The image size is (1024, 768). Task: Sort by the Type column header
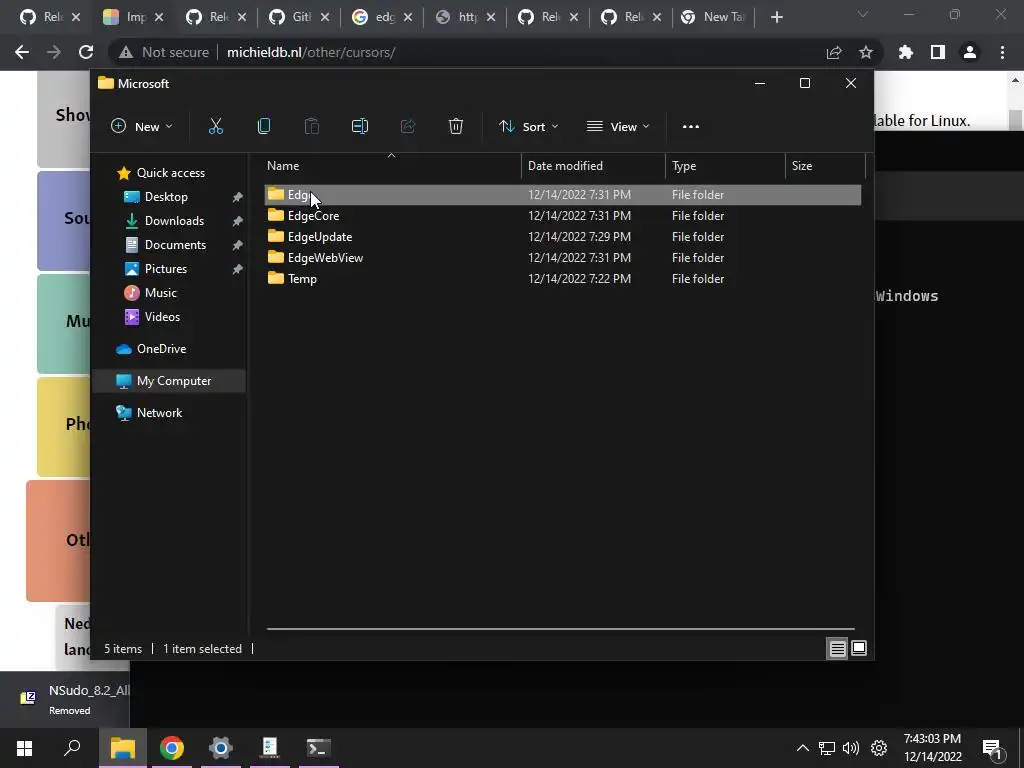pyautogui.click(x=725, y=166)
